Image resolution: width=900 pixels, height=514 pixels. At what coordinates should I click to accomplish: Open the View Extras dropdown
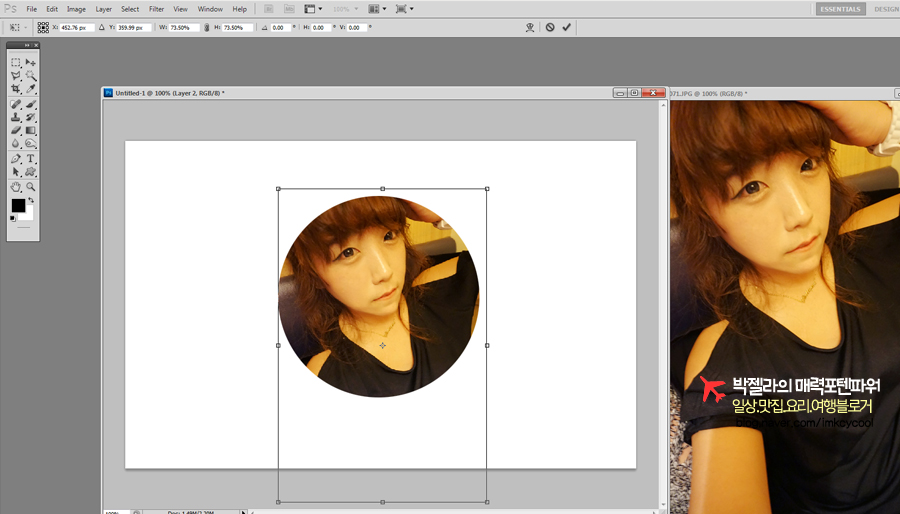pos(313,9)
